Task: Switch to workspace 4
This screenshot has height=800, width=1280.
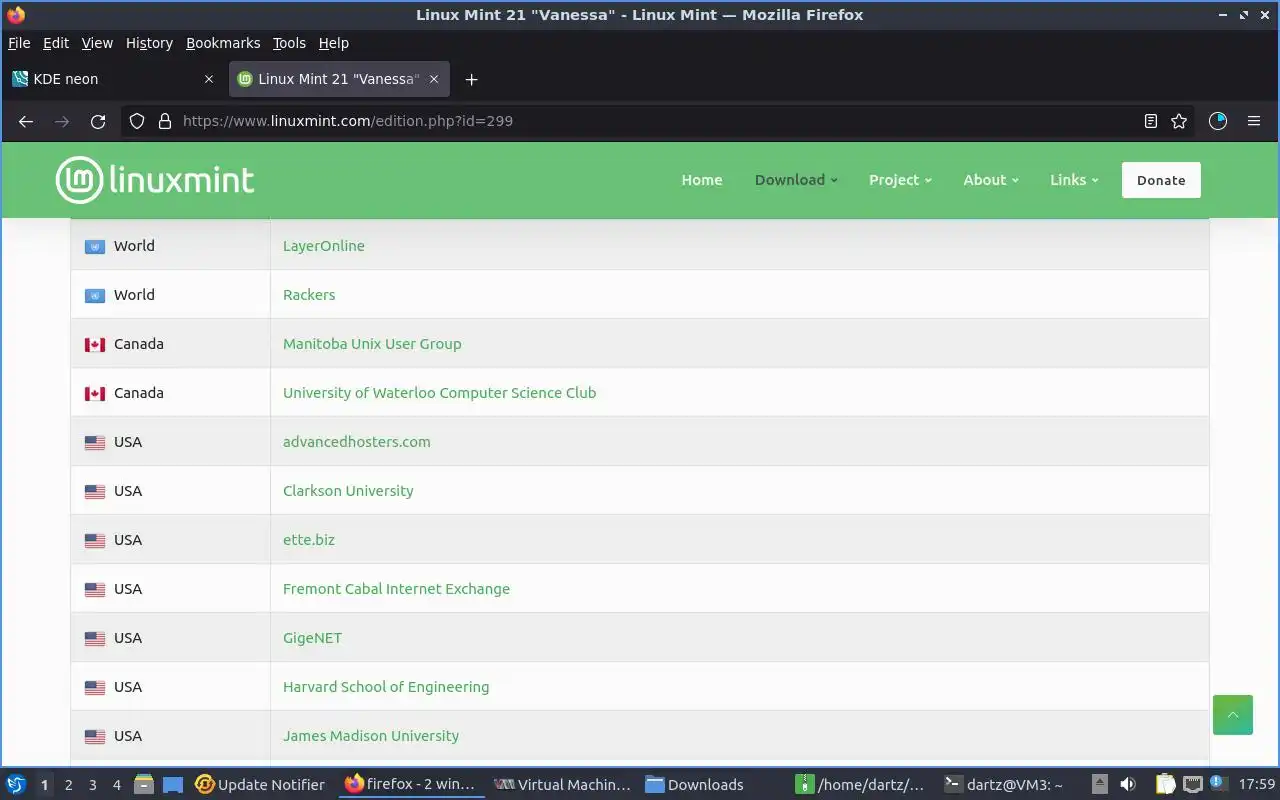Action: point(116,785)
